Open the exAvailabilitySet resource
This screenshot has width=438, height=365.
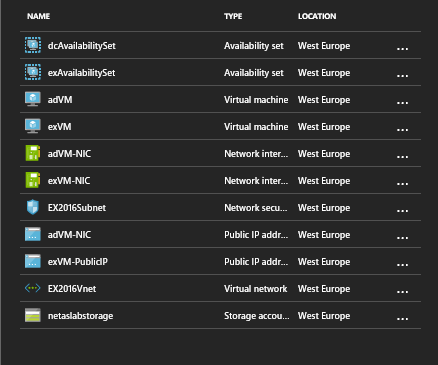click(x=81, y=73)
